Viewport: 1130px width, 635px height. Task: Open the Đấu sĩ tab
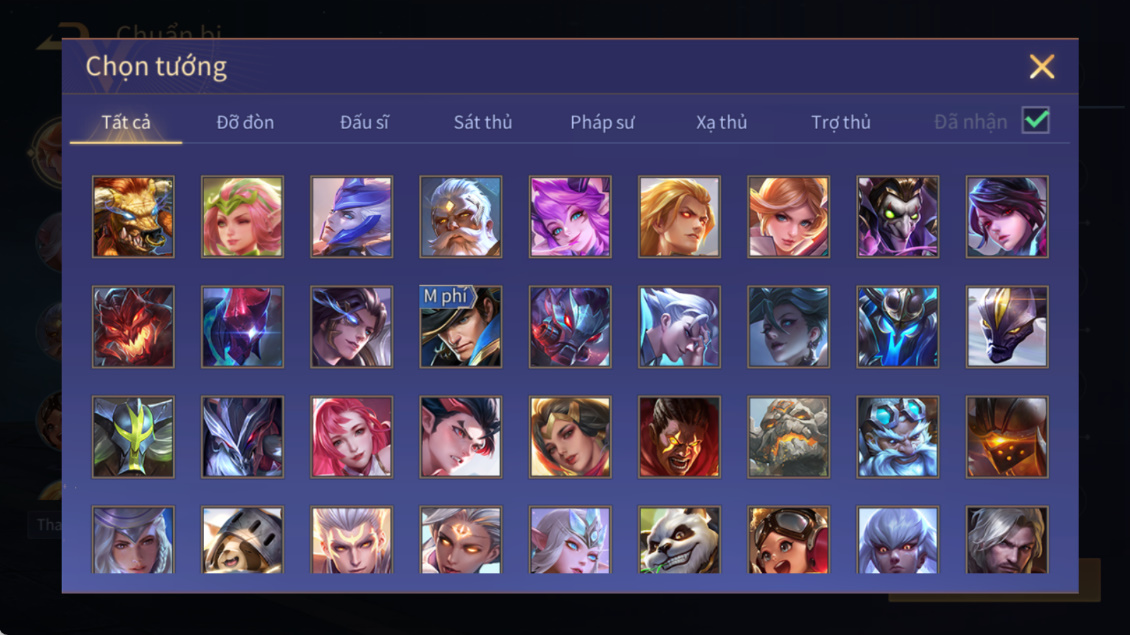coord(364,122)
